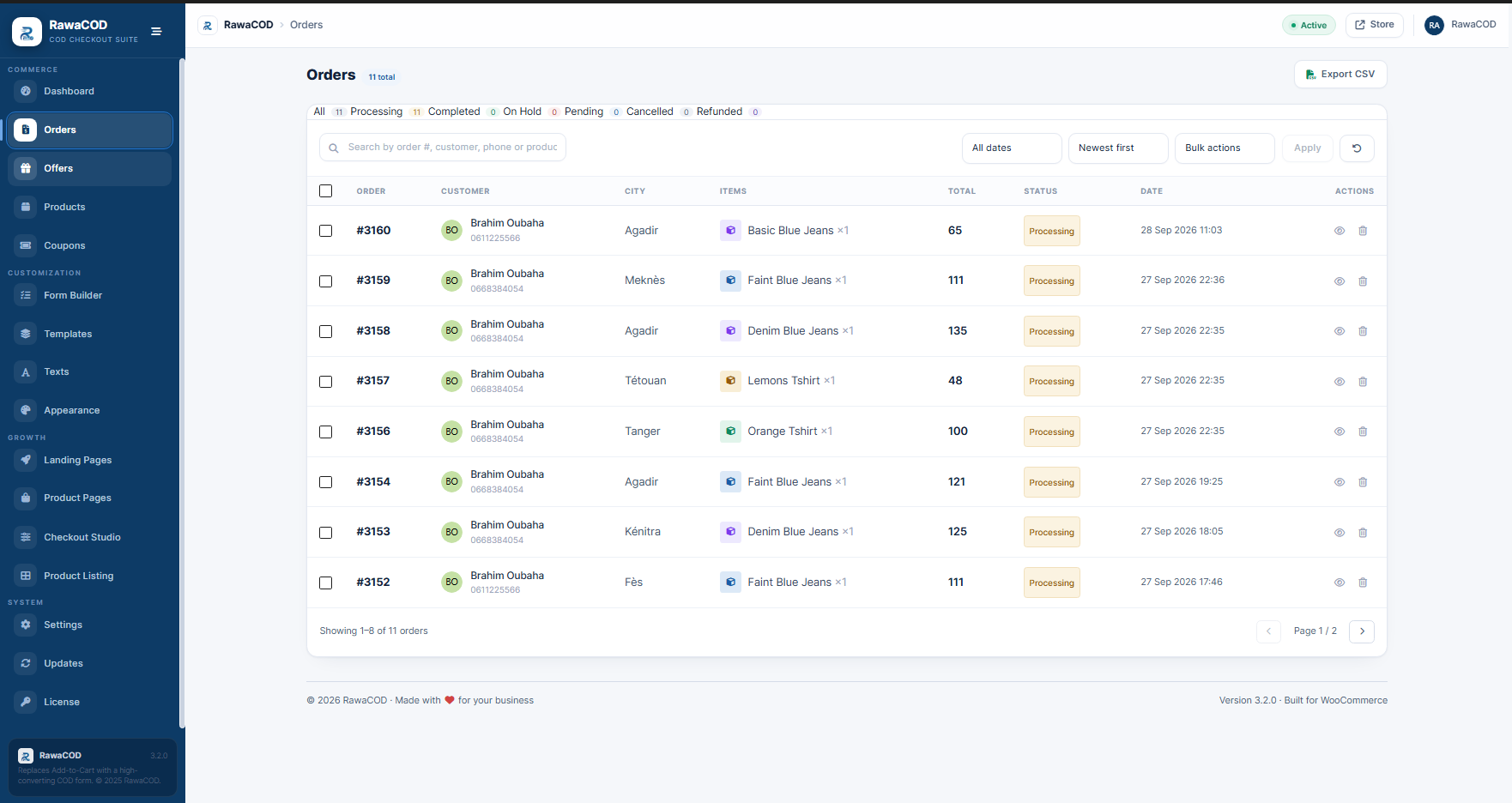Select the Cancelled orders tab
Viewport: 1512px width, 803px height.
coord(658,112)
